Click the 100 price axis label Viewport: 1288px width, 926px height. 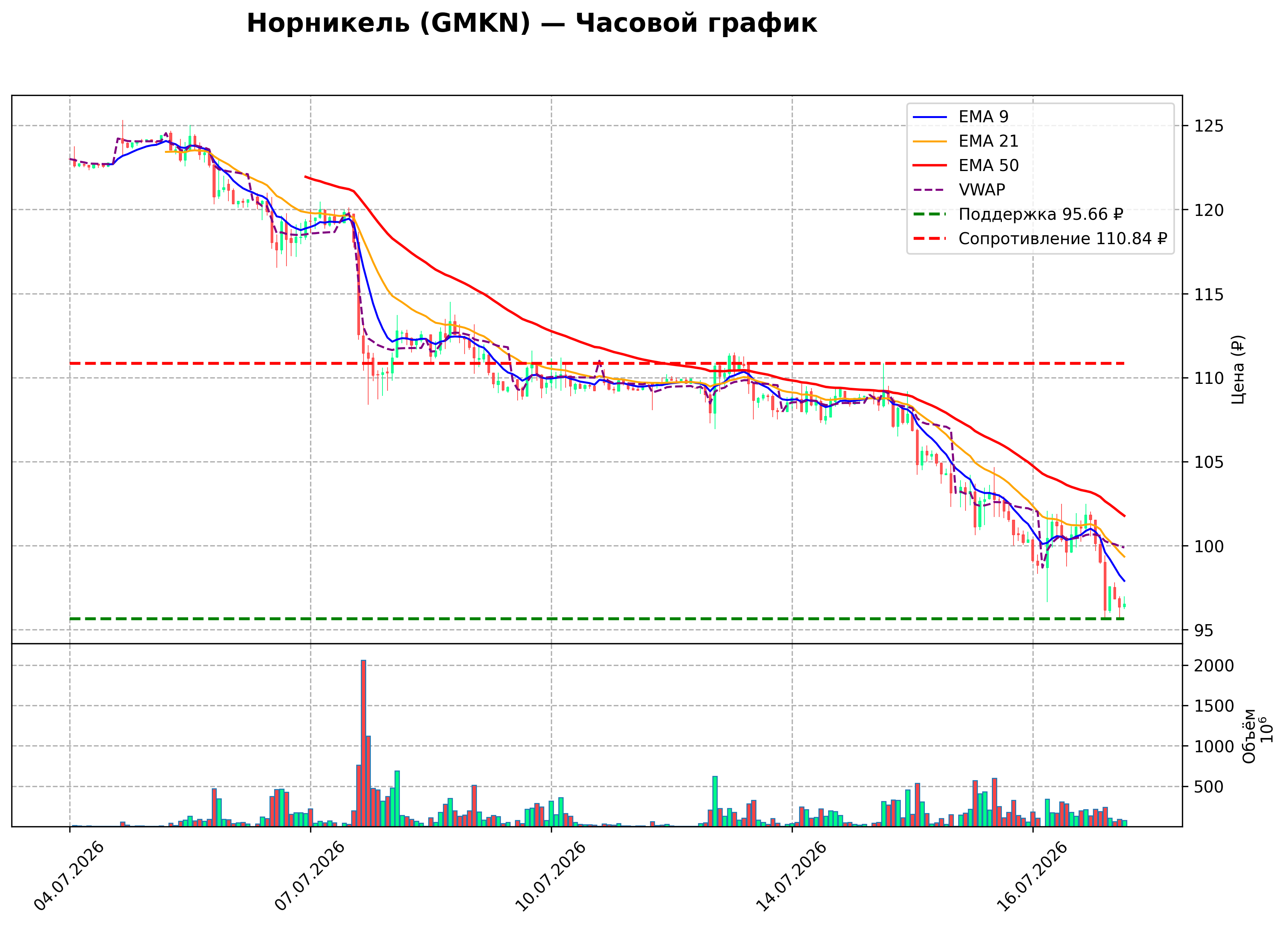pyautogui.click(x=1209, y=546)
